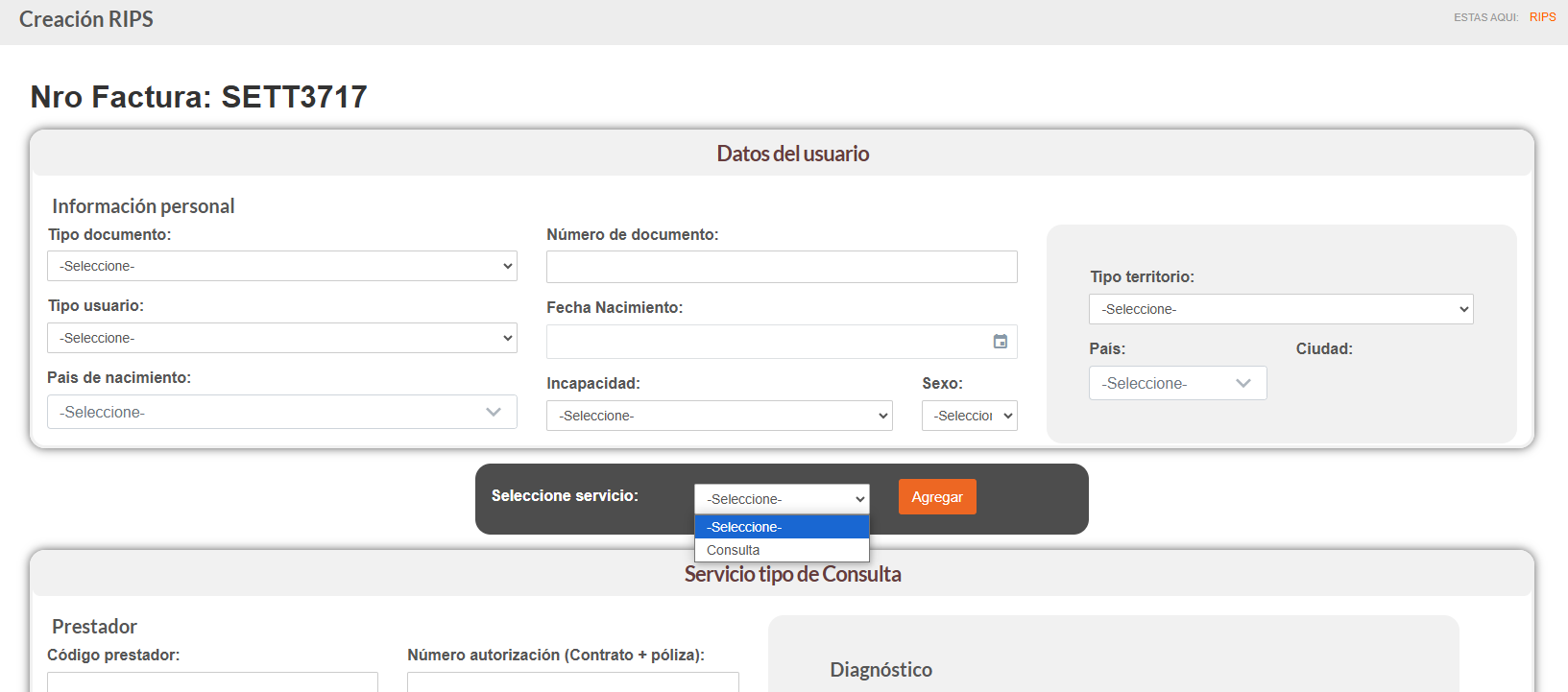Collapse the Seleccione servicio dropdown
1568x692 pixels.
click(782, 499)
